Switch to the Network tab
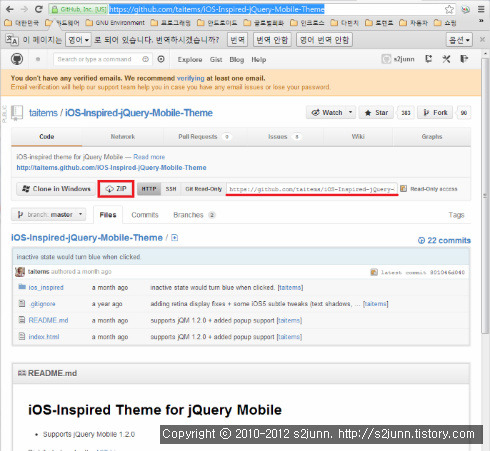Screen dimensions: 490x451 123,137
